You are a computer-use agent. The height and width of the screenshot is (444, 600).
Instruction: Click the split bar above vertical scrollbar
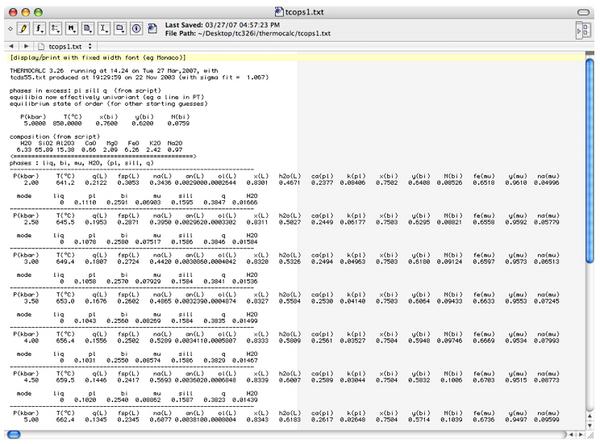pos(590,53)
